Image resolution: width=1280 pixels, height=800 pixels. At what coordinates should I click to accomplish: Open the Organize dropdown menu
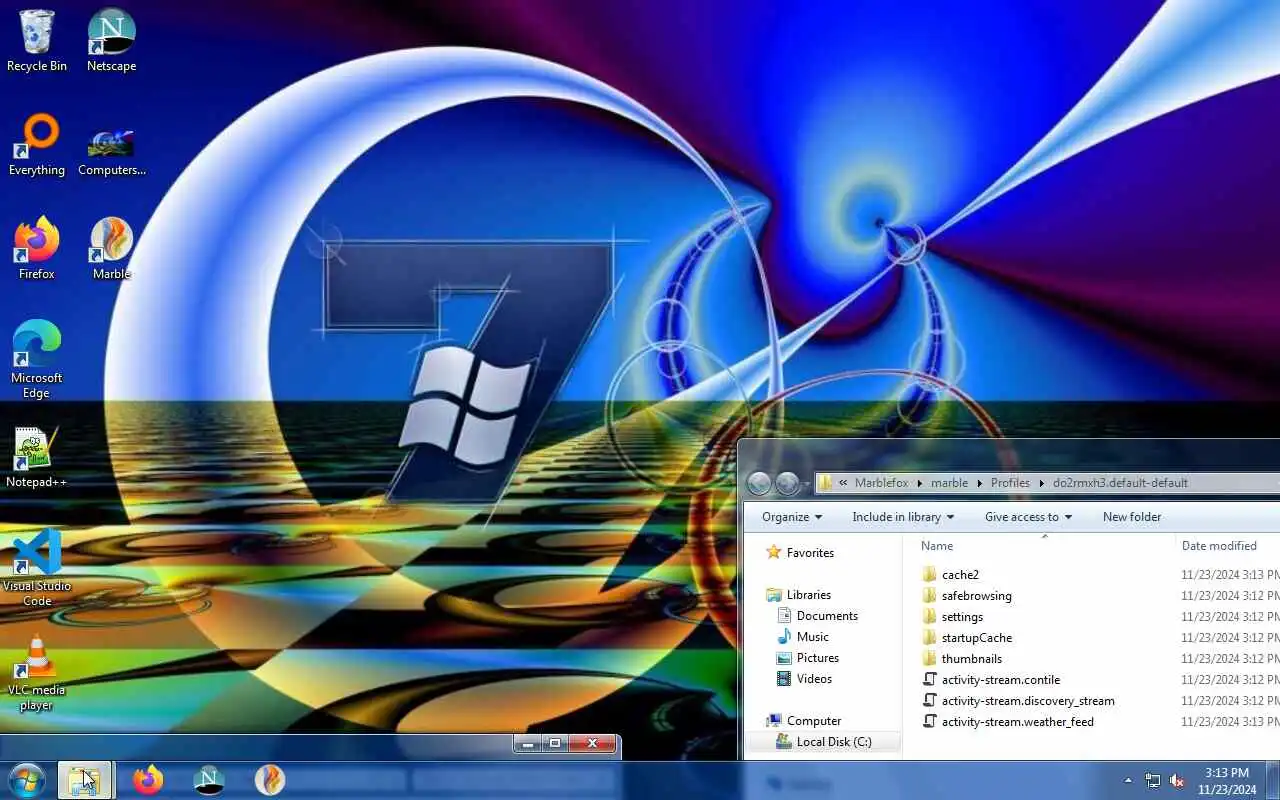tap(792, 517)
